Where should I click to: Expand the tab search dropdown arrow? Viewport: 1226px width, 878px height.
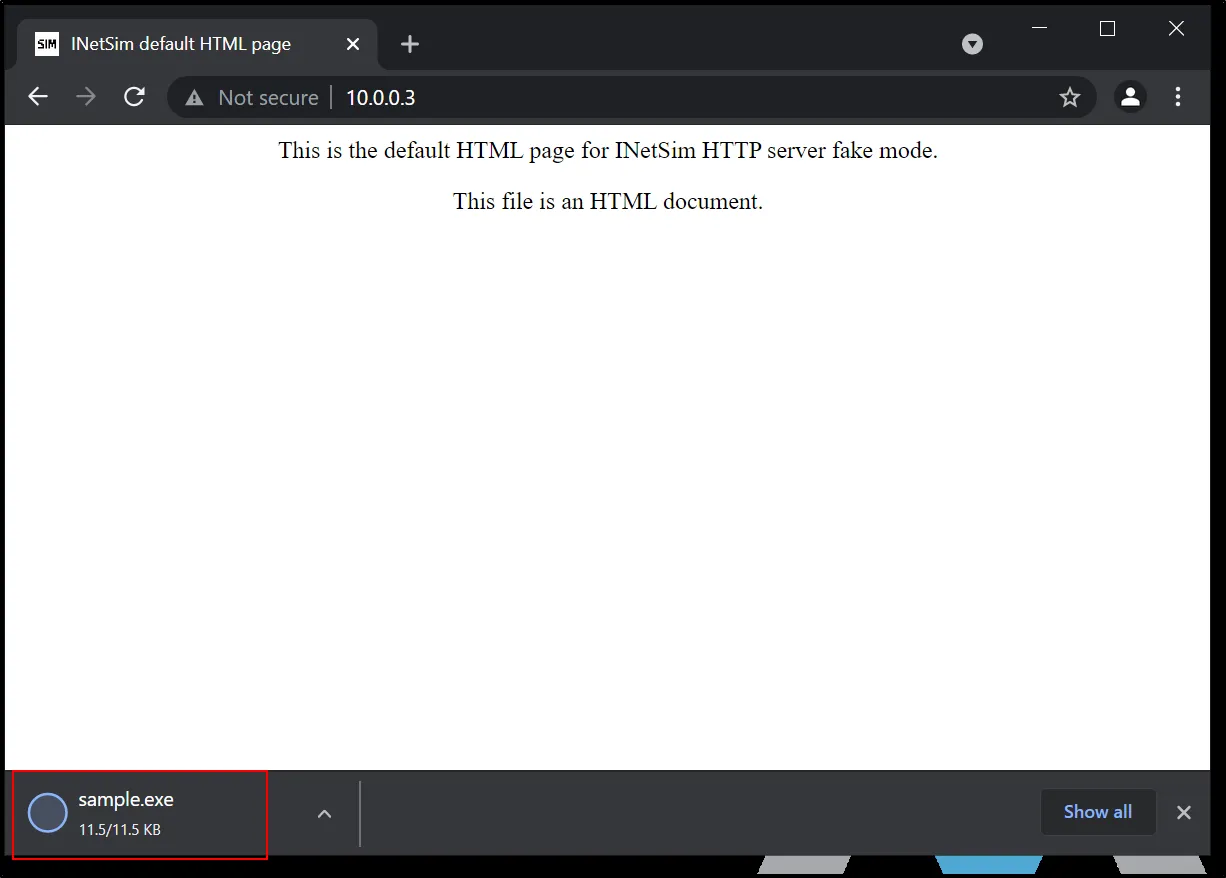pos(972,44)
